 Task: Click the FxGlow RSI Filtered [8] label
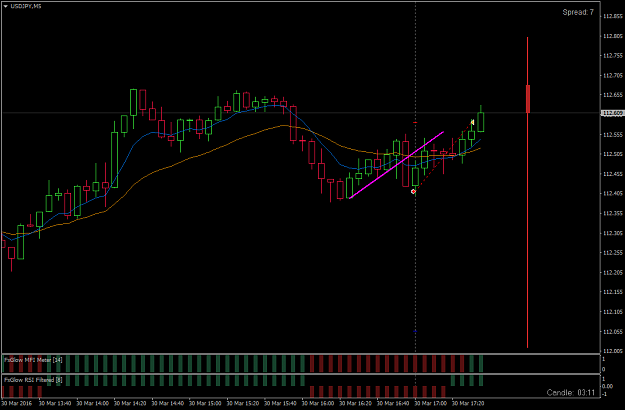(33, 380)
